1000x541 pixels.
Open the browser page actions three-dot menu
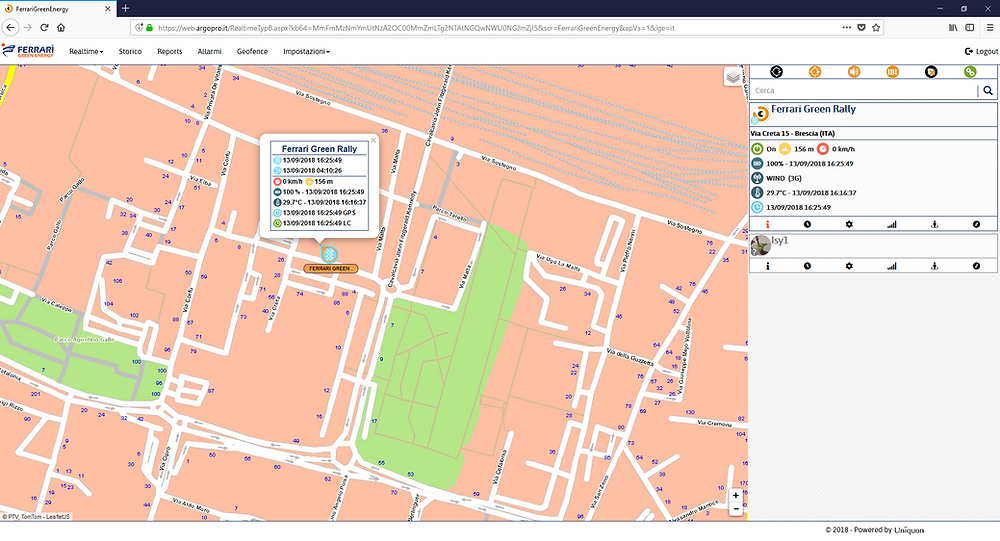(x=846, y=27)
